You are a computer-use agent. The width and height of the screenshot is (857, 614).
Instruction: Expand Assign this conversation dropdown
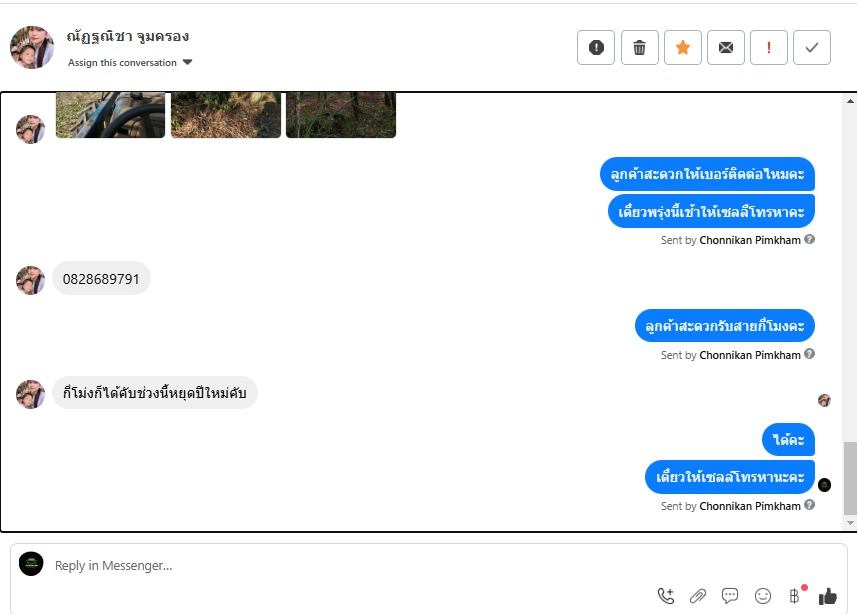coord(187,62)
